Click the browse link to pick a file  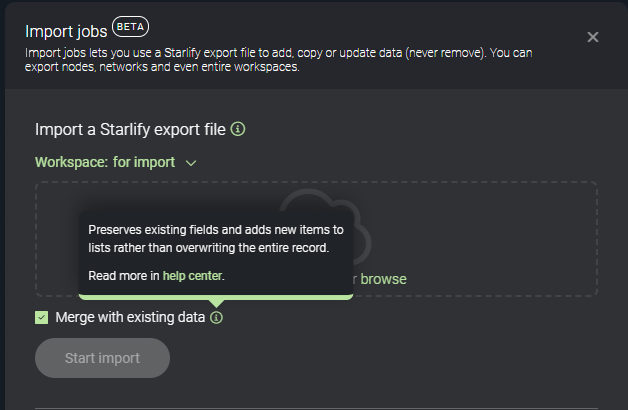(x=383, y=279)
